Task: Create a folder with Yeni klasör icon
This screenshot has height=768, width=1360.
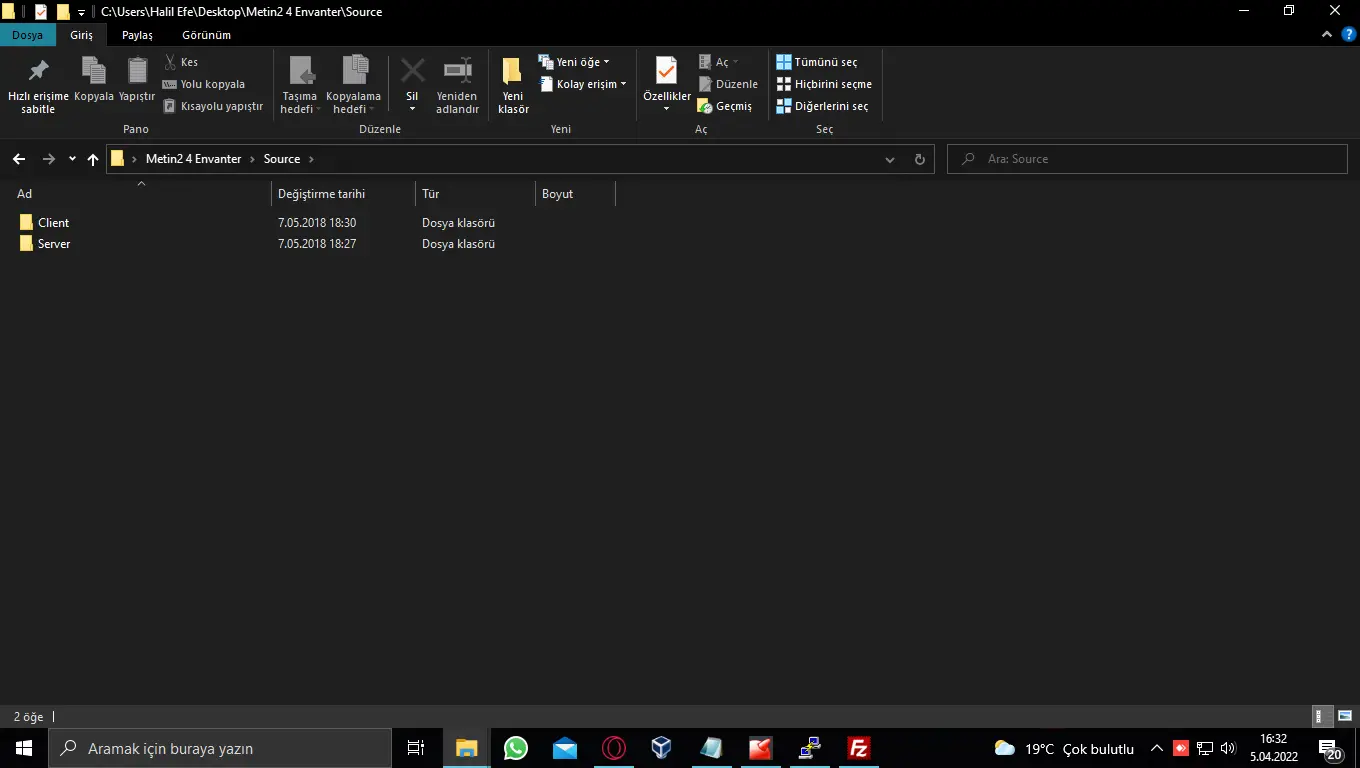Action: 513,72
